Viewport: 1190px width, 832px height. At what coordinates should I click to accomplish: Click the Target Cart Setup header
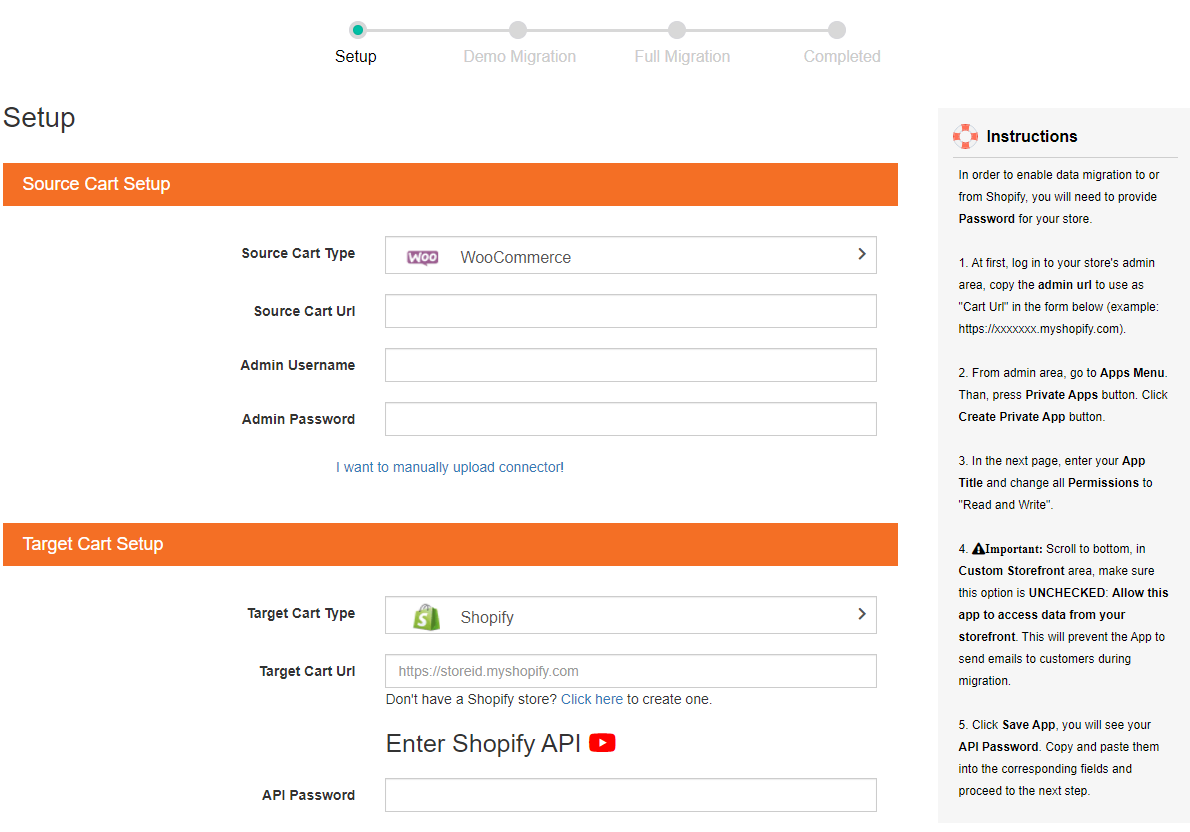(x=450, y=544)
